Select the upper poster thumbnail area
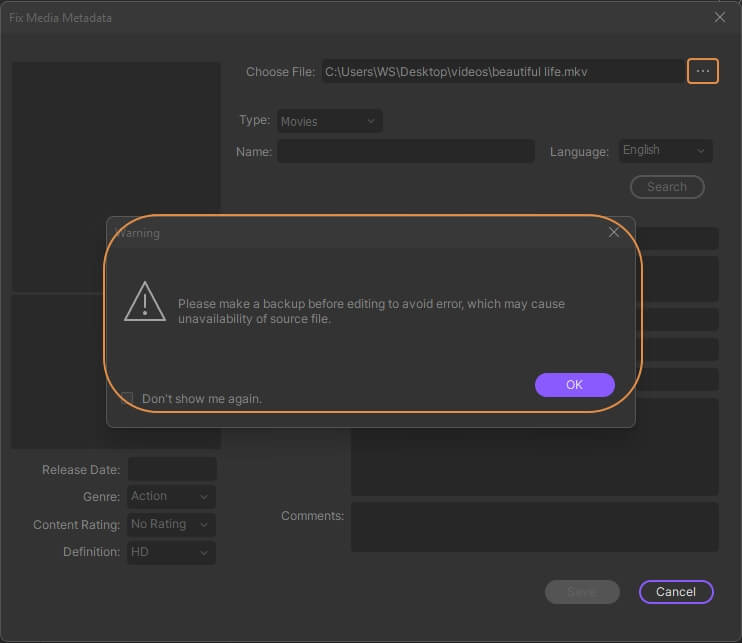The image size is (742, 643). [x=116, y=140]
